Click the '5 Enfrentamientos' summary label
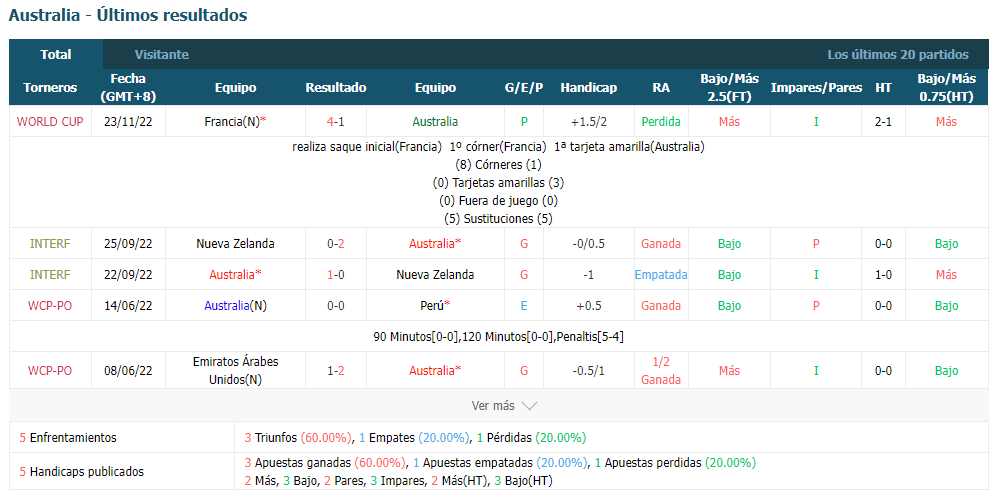 click(68, 438)
